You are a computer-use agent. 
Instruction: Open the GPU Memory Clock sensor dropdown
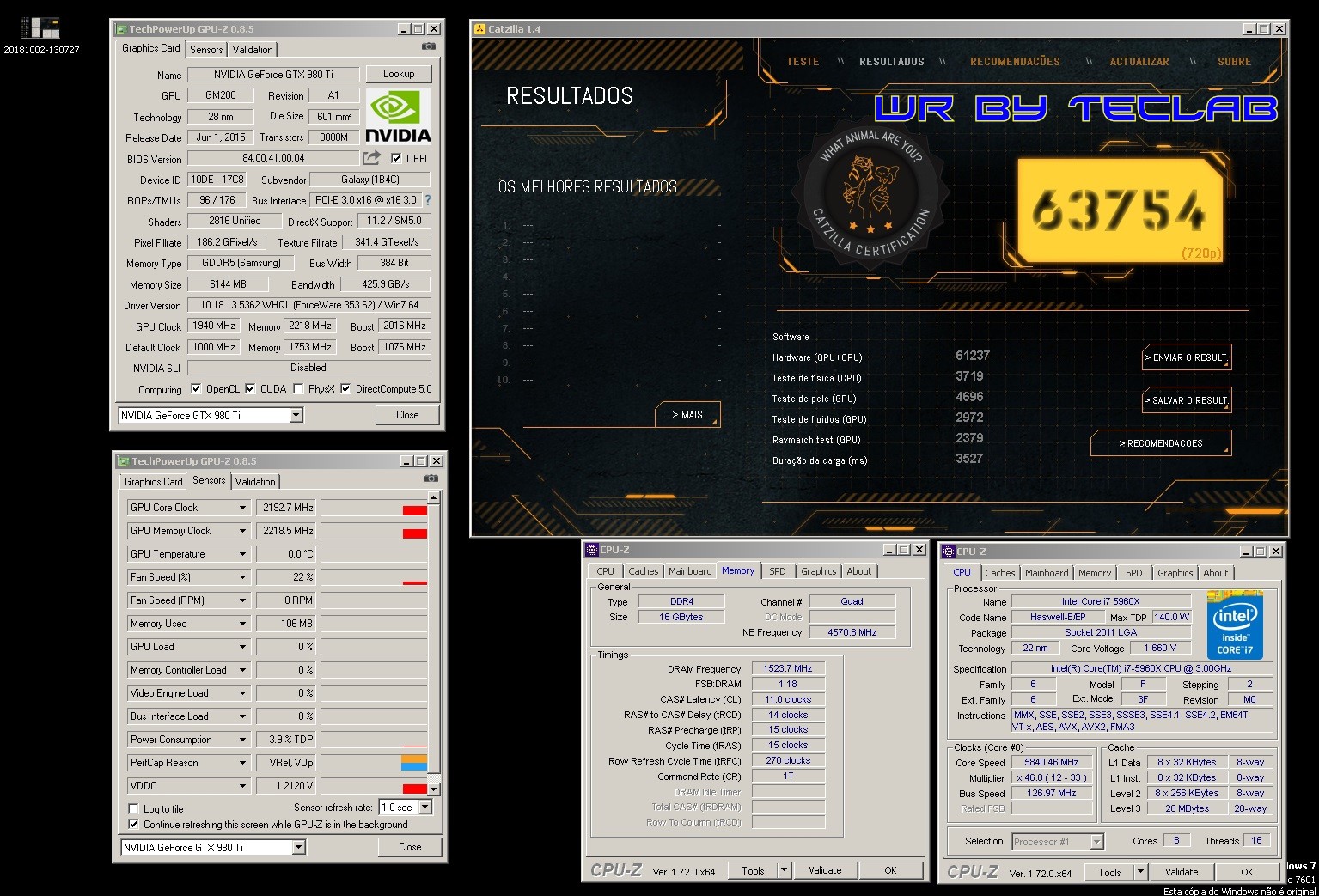click(242, 531)
